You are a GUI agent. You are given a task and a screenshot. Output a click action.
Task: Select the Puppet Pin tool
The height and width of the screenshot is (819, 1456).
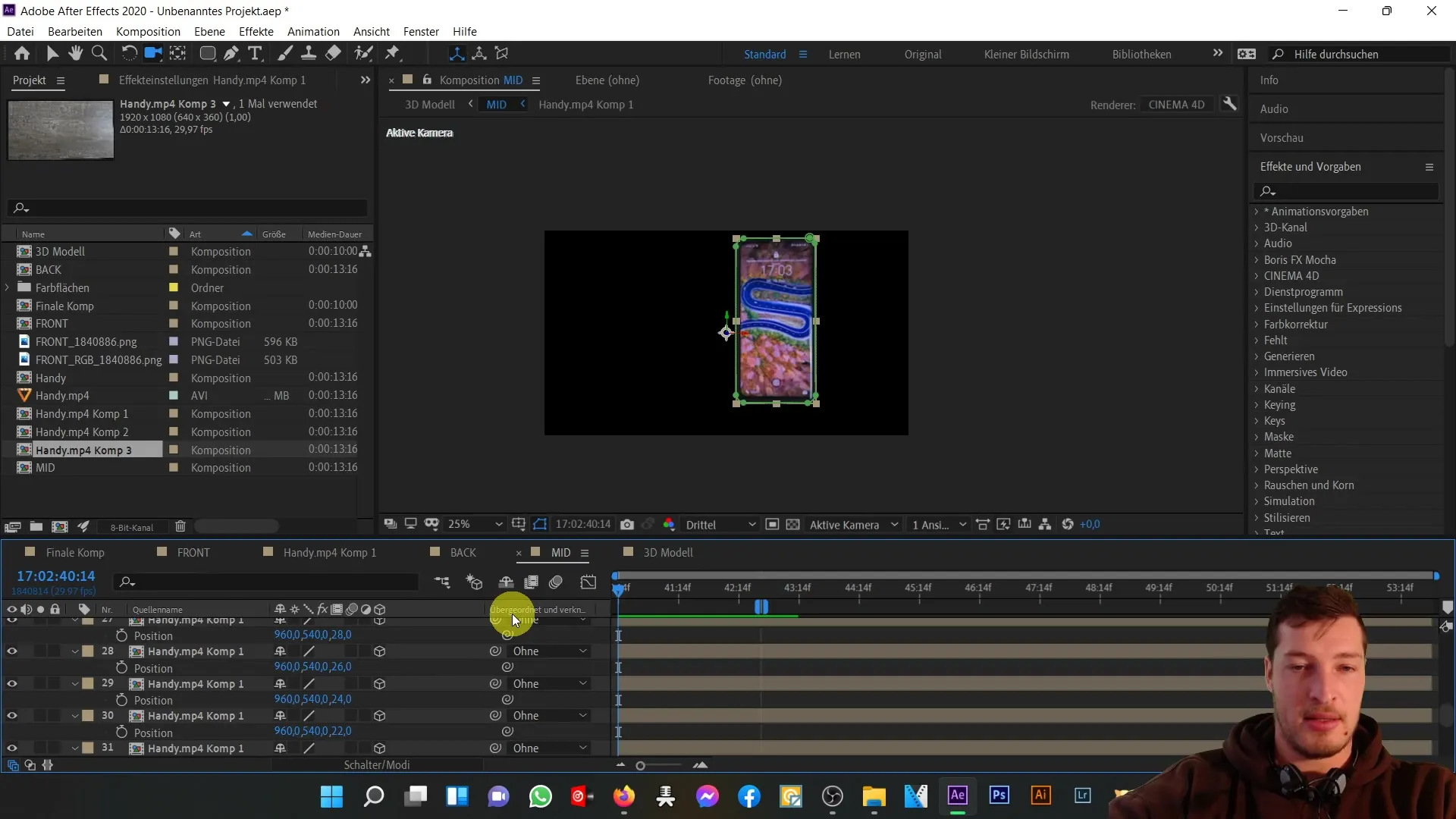pyautogui.click(x=393, y=53)
